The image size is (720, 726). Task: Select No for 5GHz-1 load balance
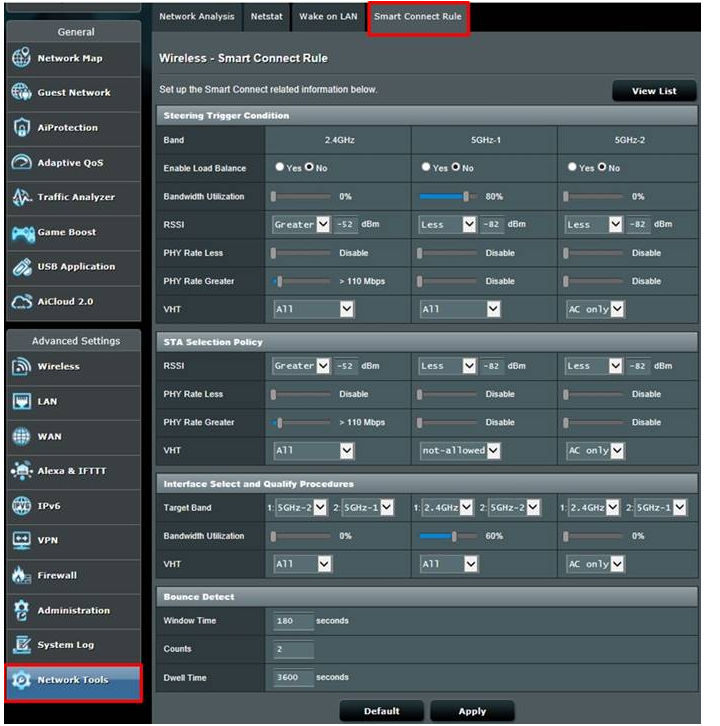coord(456,167)
